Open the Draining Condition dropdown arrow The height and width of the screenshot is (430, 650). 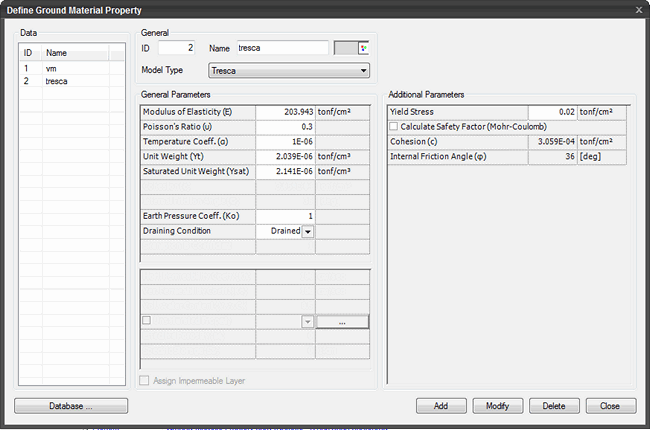308,231
